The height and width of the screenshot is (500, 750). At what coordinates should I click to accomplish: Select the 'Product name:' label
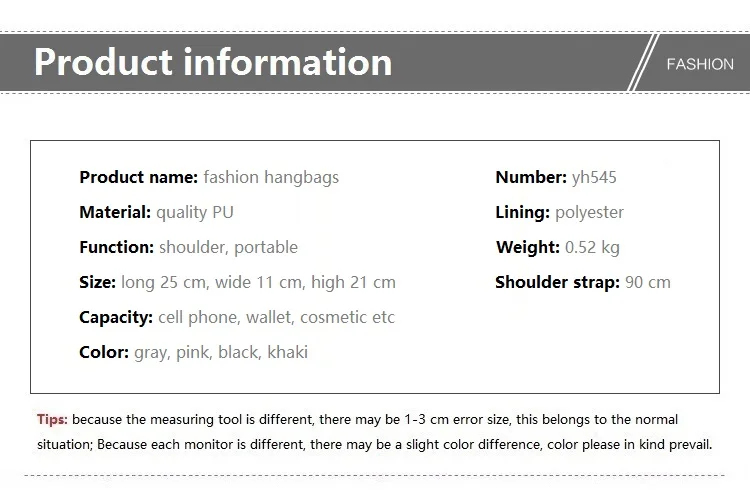pyautogui.click(x=139, y=178)
